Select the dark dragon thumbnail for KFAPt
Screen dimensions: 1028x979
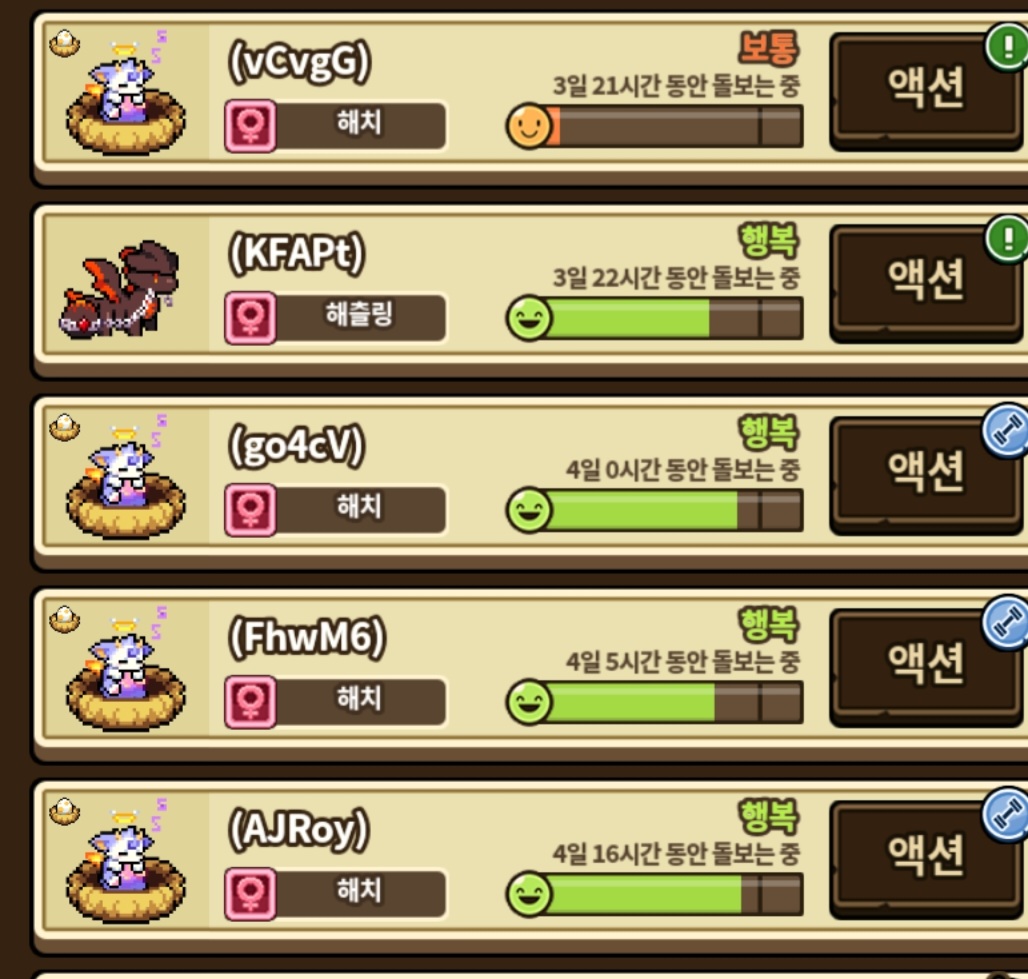[x=121, y=289]
